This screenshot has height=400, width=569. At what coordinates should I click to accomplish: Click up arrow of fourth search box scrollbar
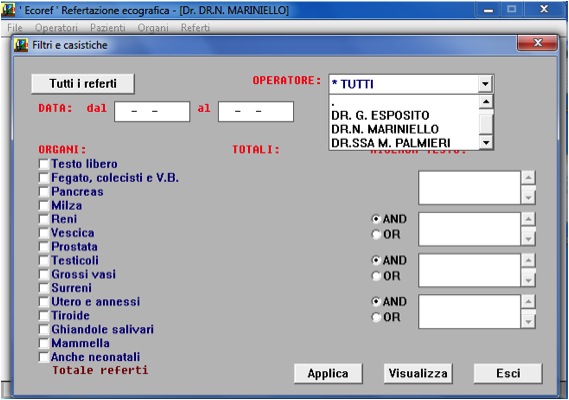point(528,302)
